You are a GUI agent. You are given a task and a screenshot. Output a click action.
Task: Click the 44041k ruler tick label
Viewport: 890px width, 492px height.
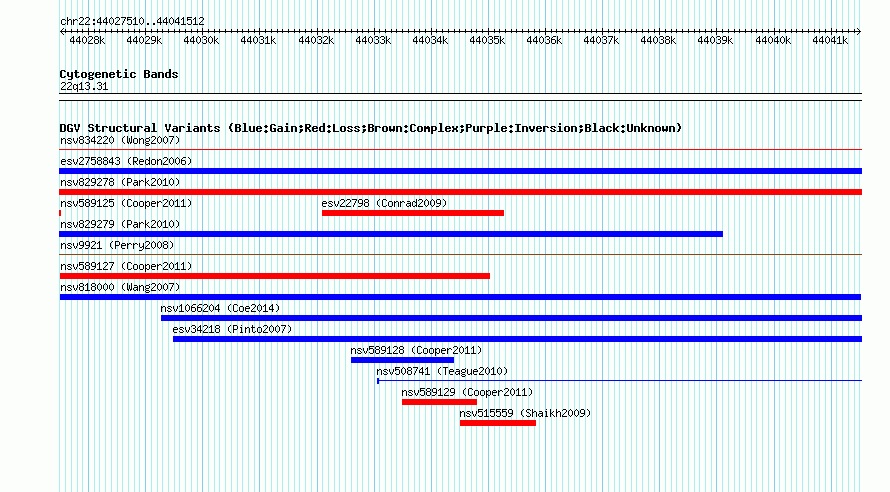pos(830,40)
